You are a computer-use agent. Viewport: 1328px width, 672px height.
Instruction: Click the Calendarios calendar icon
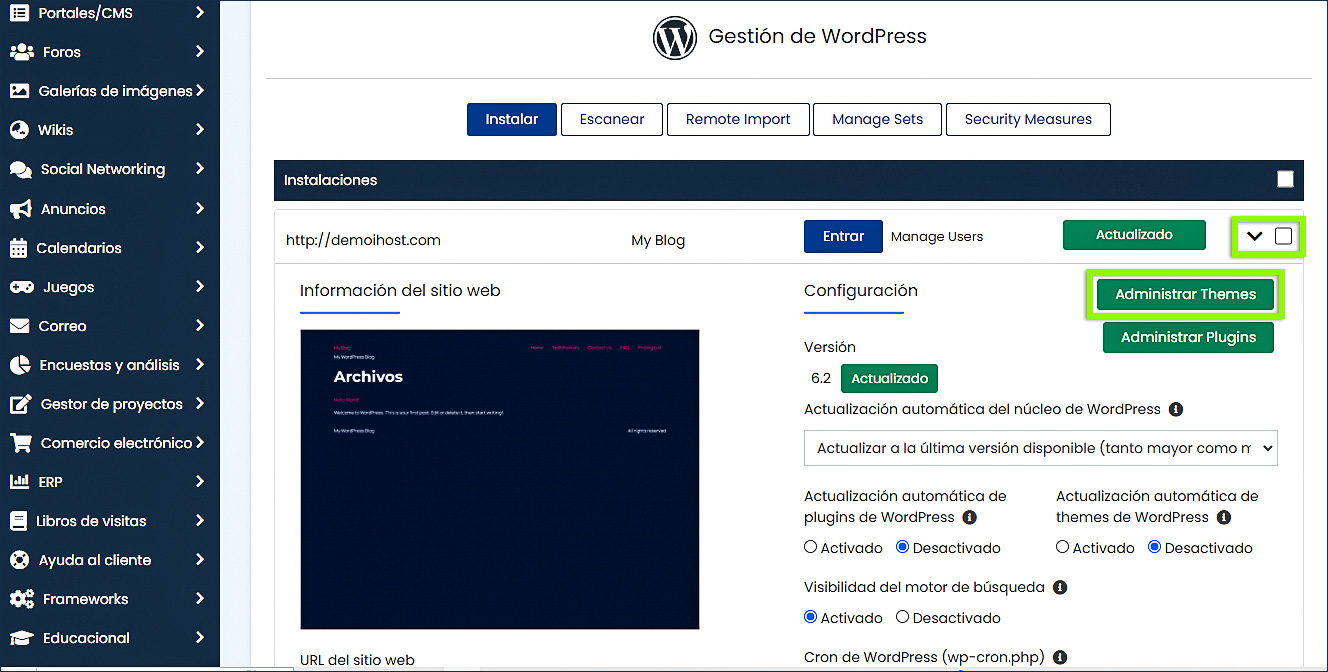(x=18, y=248)
